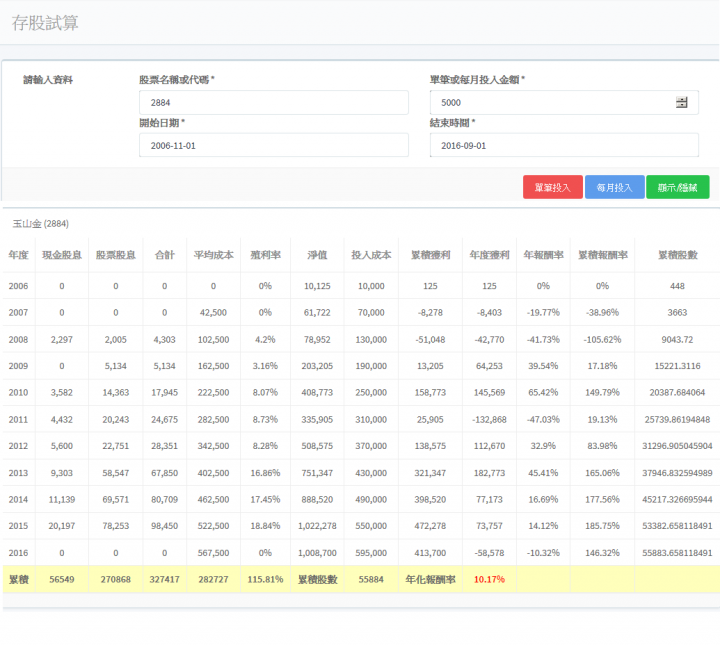Select the 2016 year cell
Screen dimensions: 720x645
pos(18,553)
